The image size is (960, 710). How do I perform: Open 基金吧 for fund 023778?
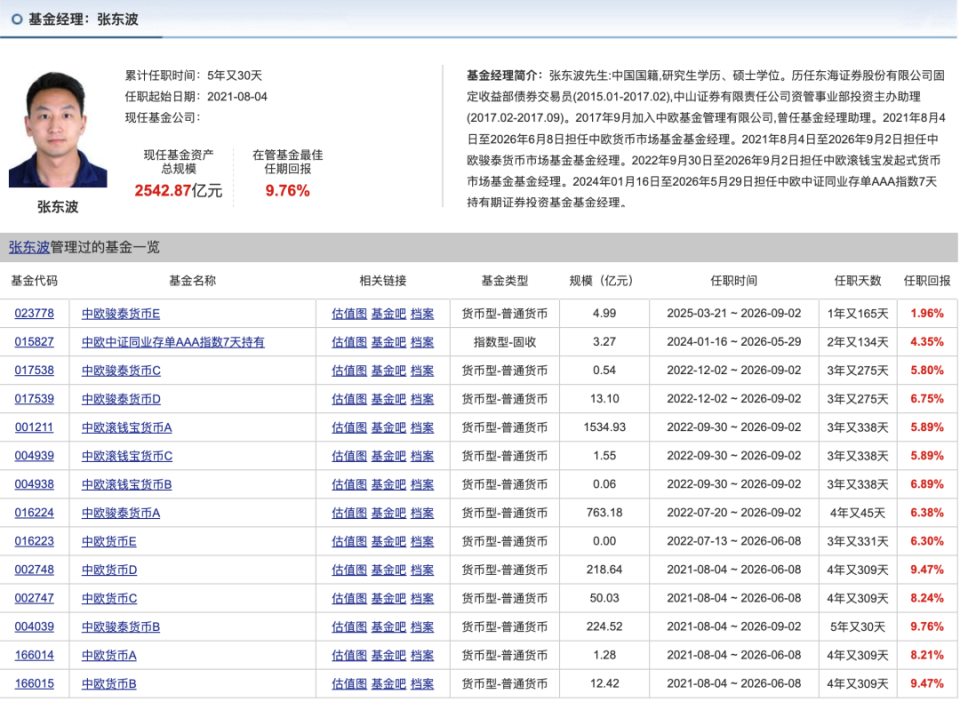[x=388, y=314]
